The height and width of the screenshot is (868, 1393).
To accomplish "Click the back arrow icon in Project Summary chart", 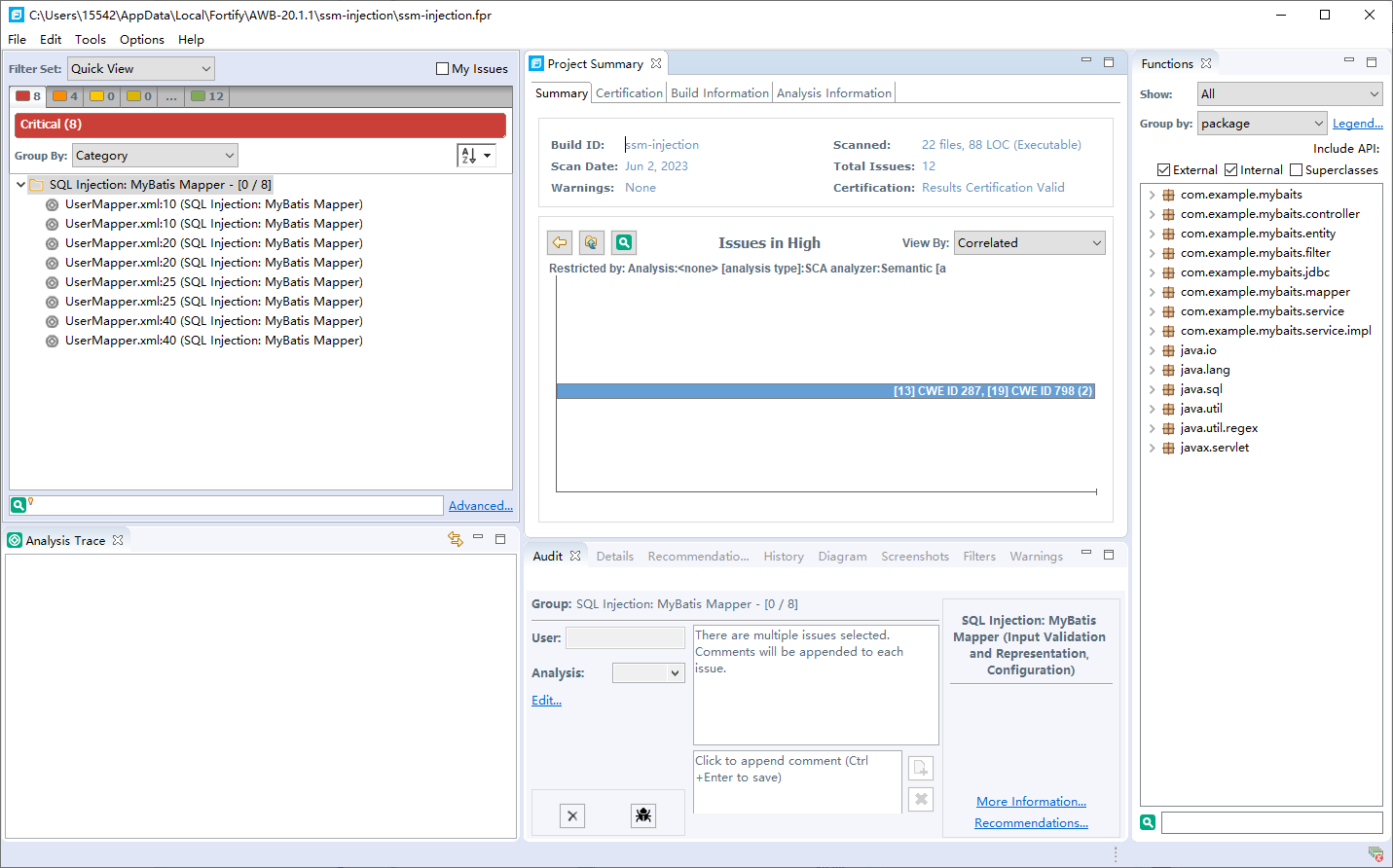I will (560, 242).
